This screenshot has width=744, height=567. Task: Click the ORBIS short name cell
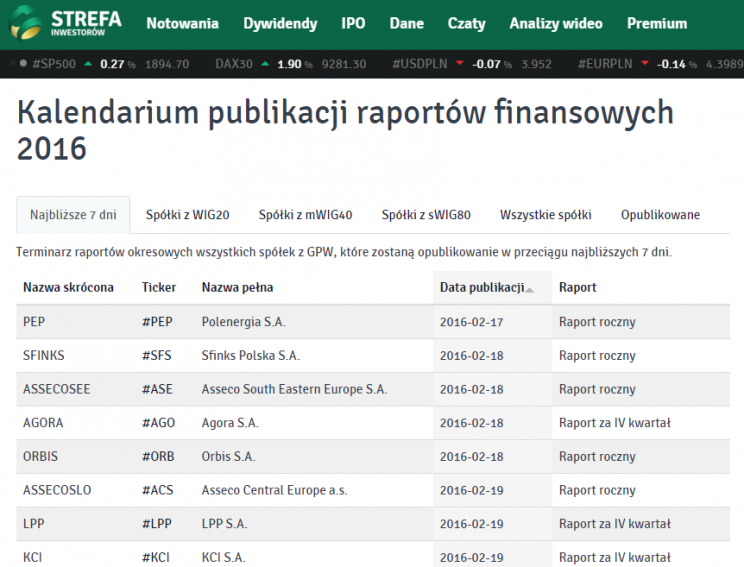(40, 456)
